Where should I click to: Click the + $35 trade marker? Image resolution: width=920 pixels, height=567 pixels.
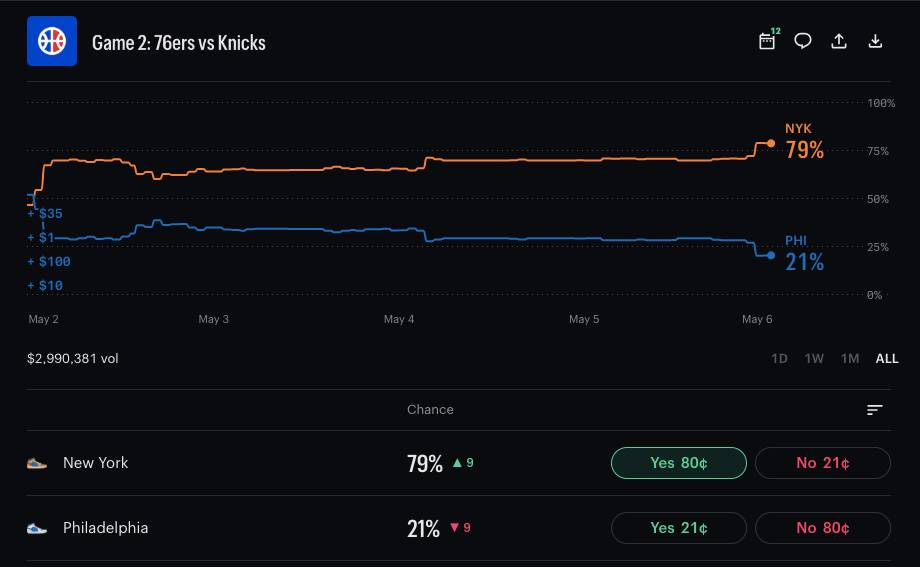coord(45,214)
